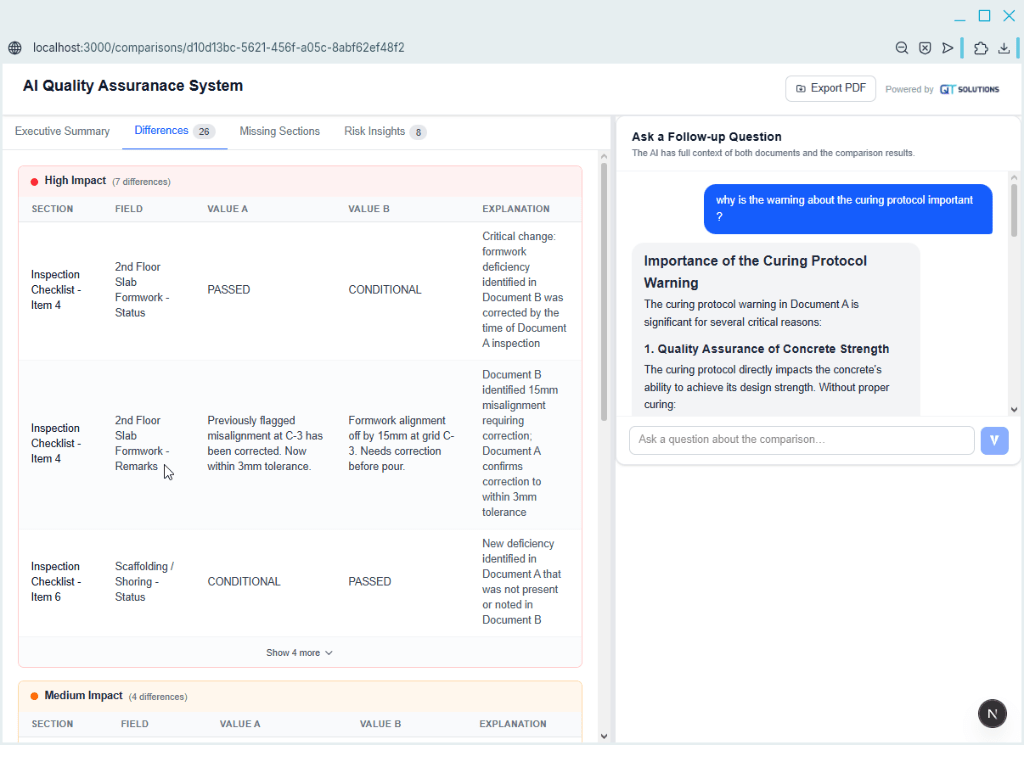This screenshot has height=768, width=1024.
Task: Maximize the browser window
Action: (984, 16)
